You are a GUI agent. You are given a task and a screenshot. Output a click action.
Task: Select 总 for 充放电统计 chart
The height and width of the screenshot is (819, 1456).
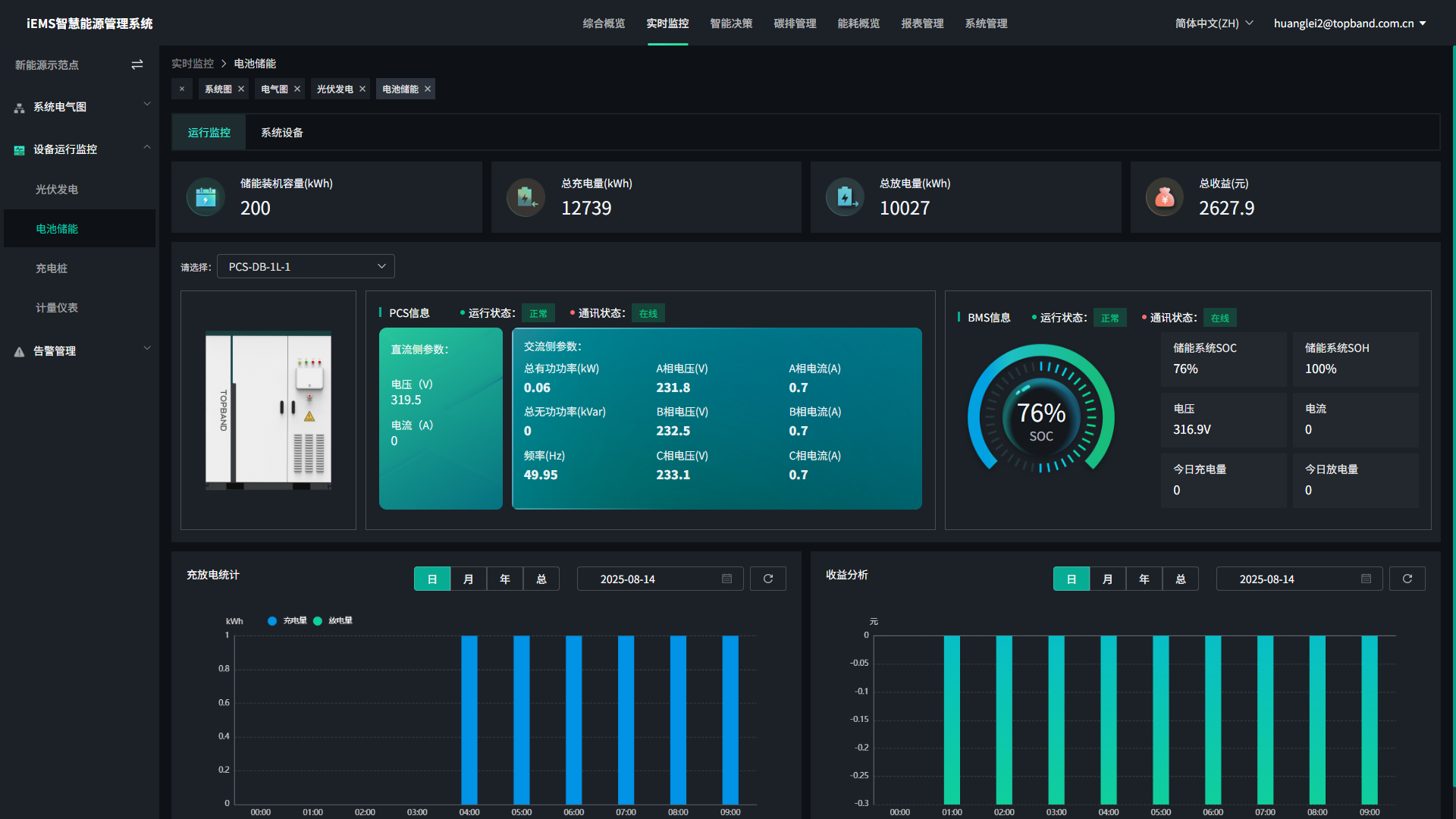541,578
